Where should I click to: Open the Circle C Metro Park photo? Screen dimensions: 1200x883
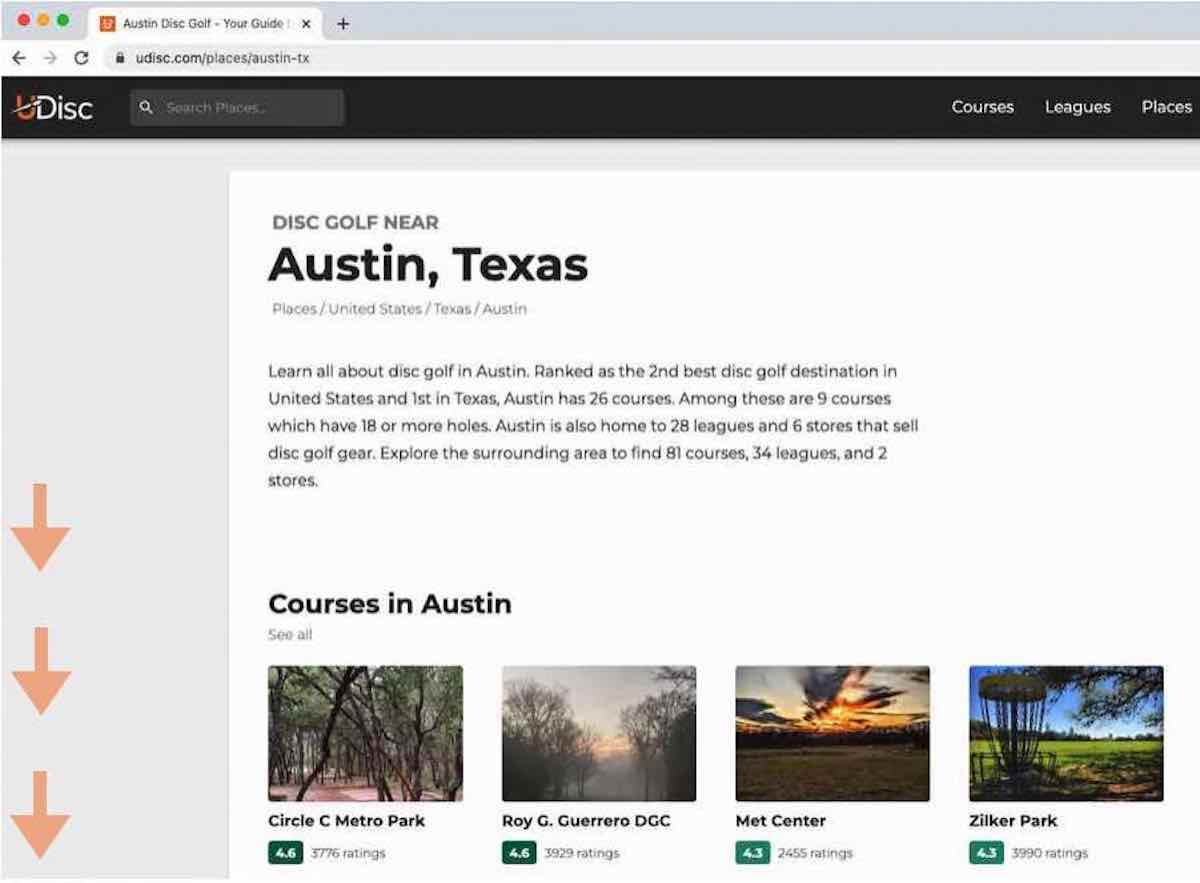coord(365,733)
